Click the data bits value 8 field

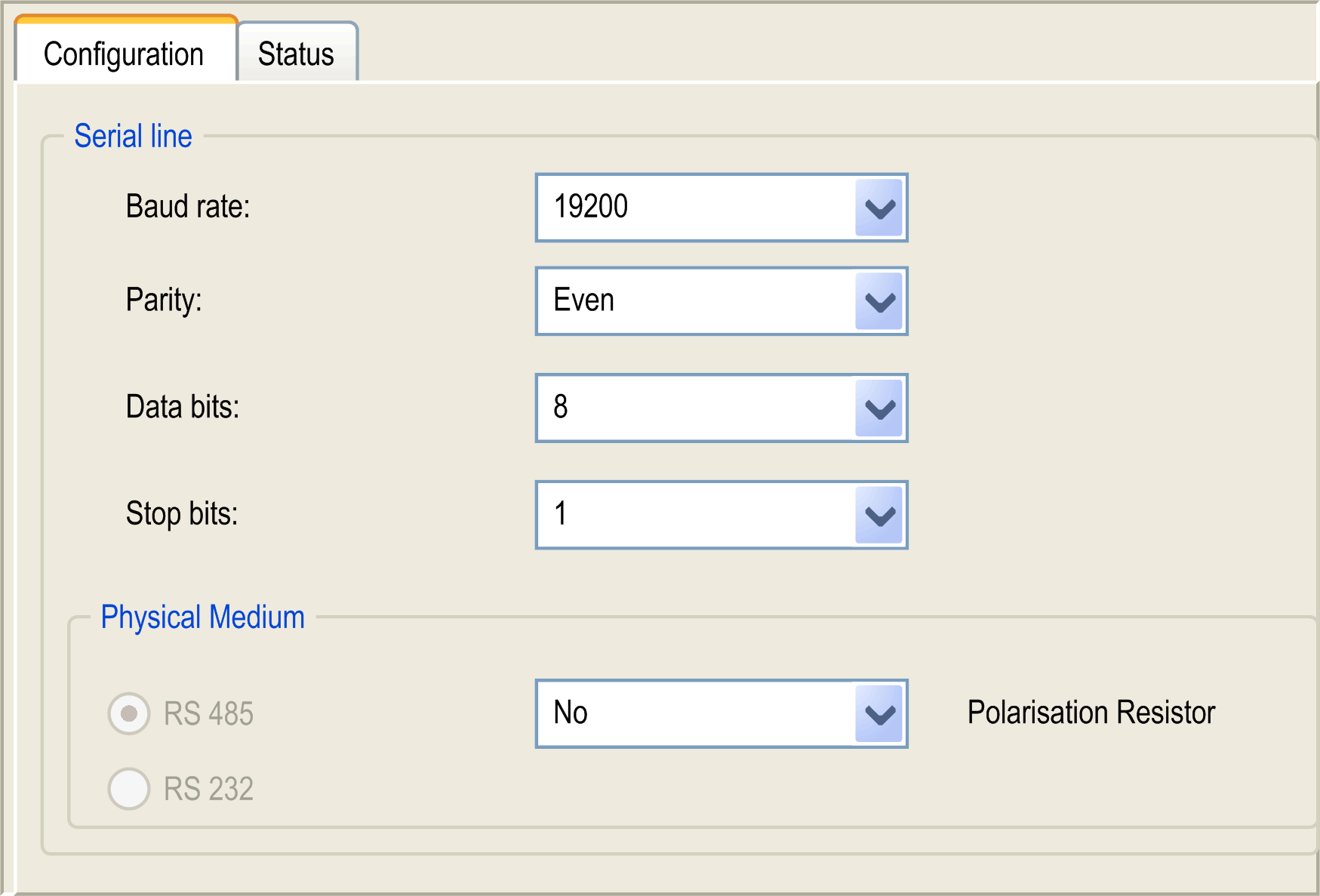point(694,408)
